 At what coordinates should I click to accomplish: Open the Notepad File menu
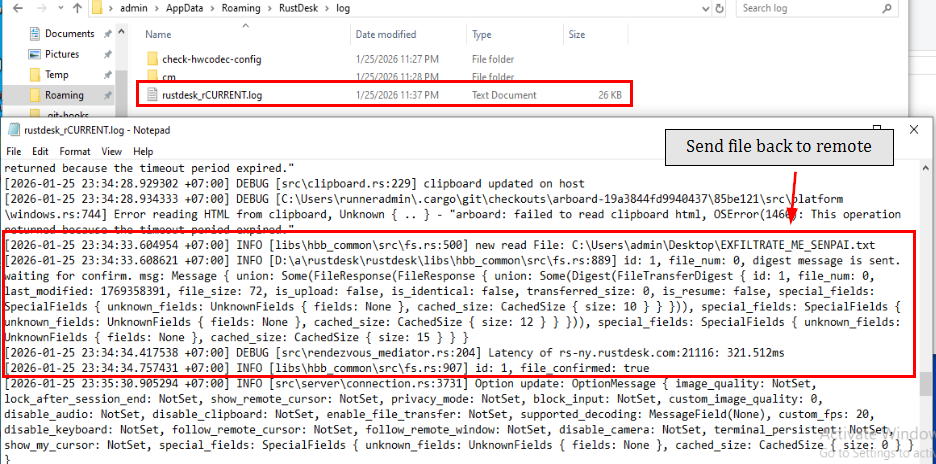point(13,152)
